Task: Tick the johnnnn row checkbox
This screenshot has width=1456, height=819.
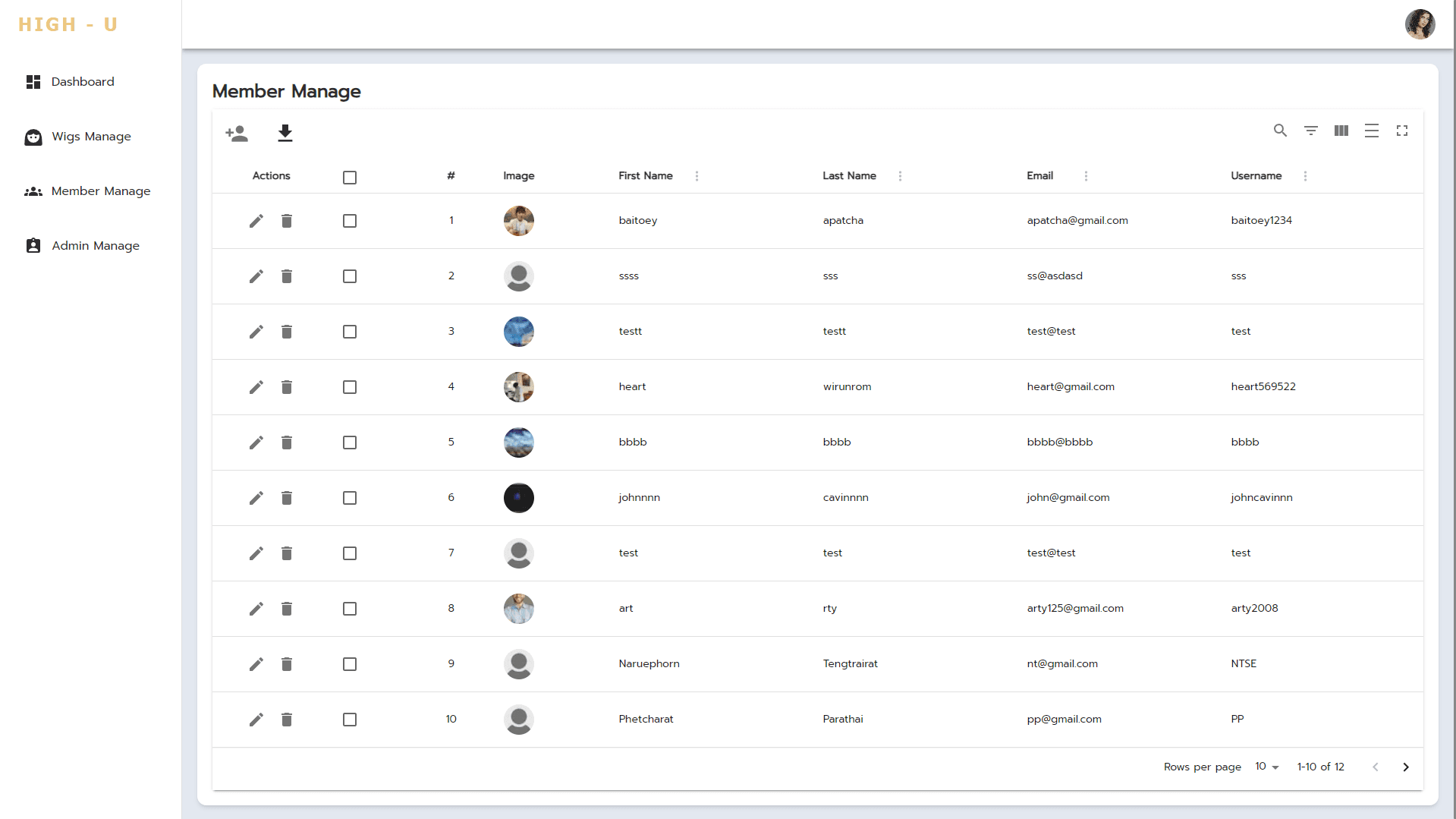Action: 350,498
